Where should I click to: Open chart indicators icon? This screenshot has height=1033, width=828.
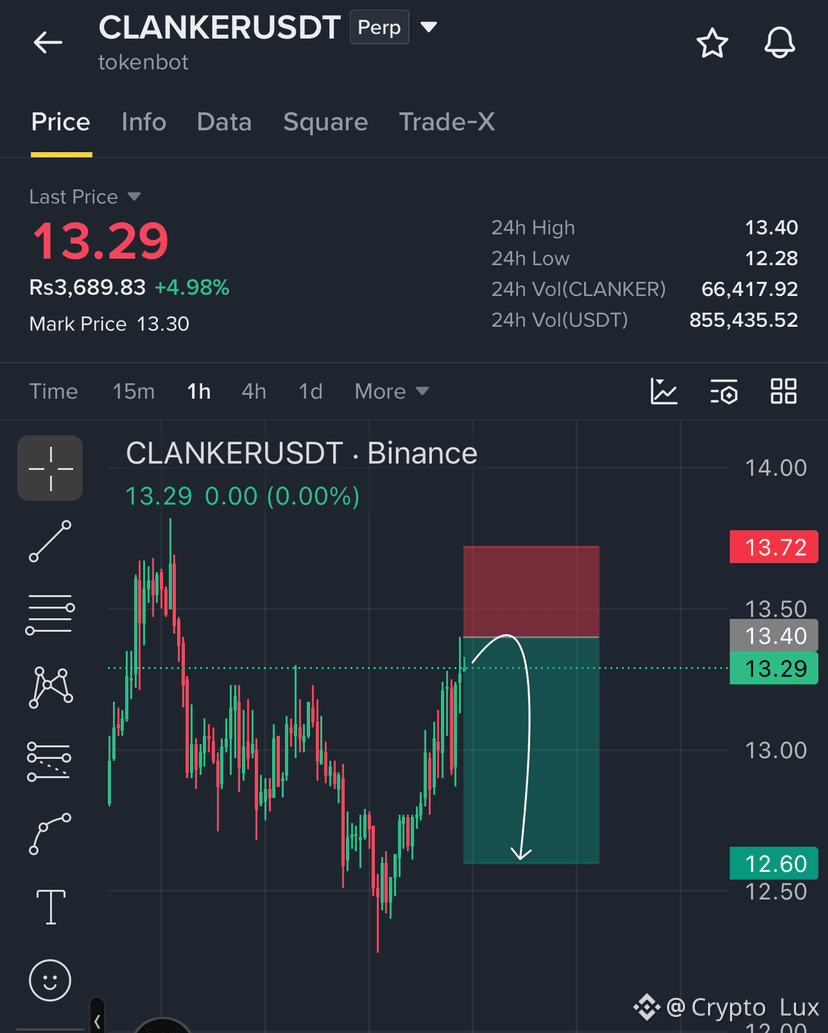click(x=663, y=391)
